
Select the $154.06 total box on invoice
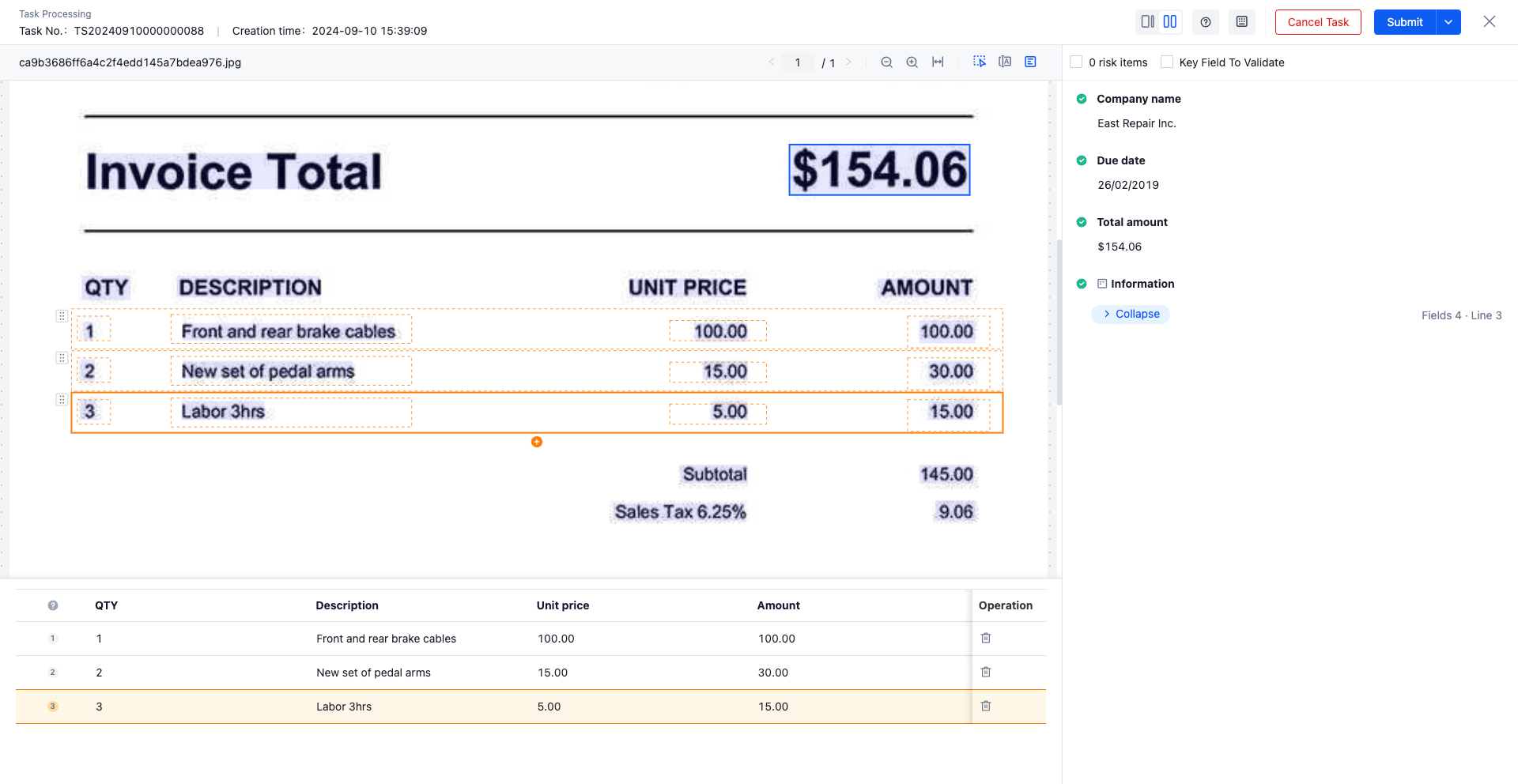point(879,170)
